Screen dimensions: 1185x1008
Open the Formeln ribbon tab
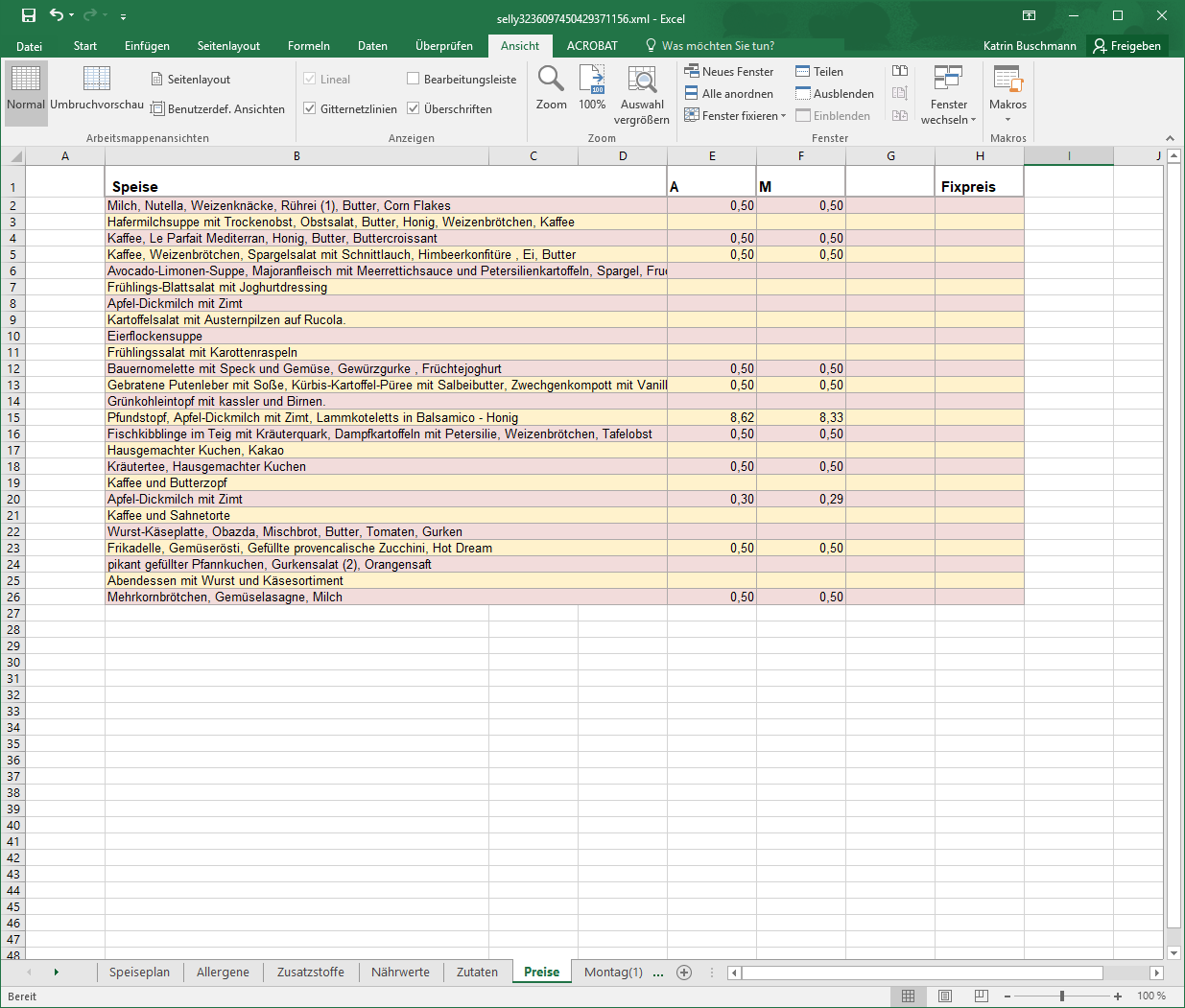coord(309,45)
